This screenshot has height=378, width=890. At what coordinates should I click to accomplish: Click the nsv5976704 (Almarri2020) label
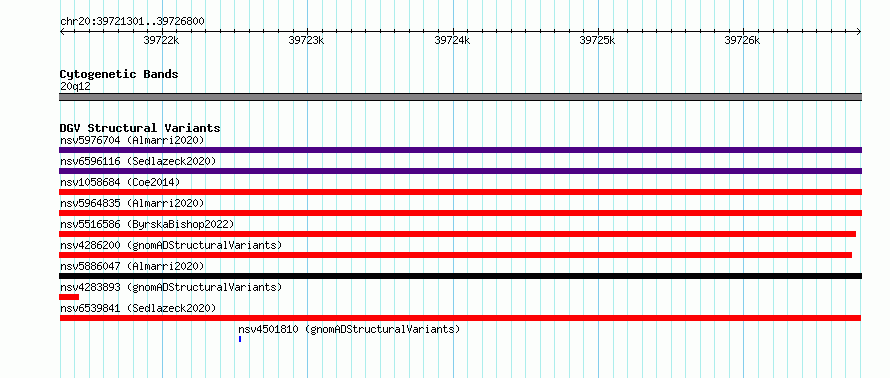click(132, 140)
